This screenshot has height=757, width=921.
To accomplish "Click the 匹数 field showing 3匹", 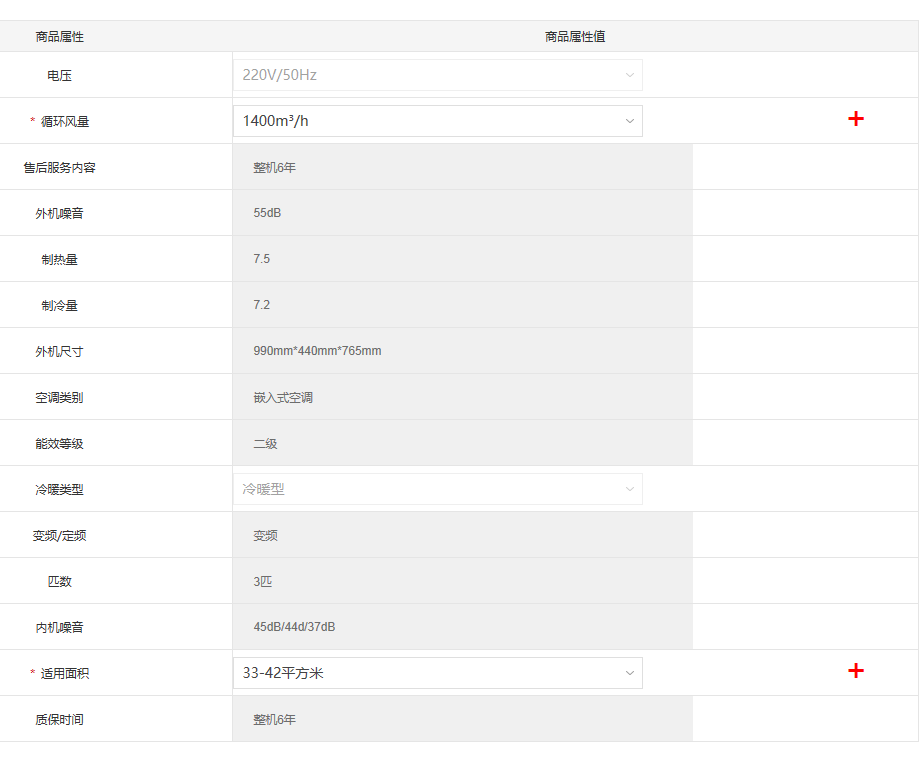I will point(462,581).
